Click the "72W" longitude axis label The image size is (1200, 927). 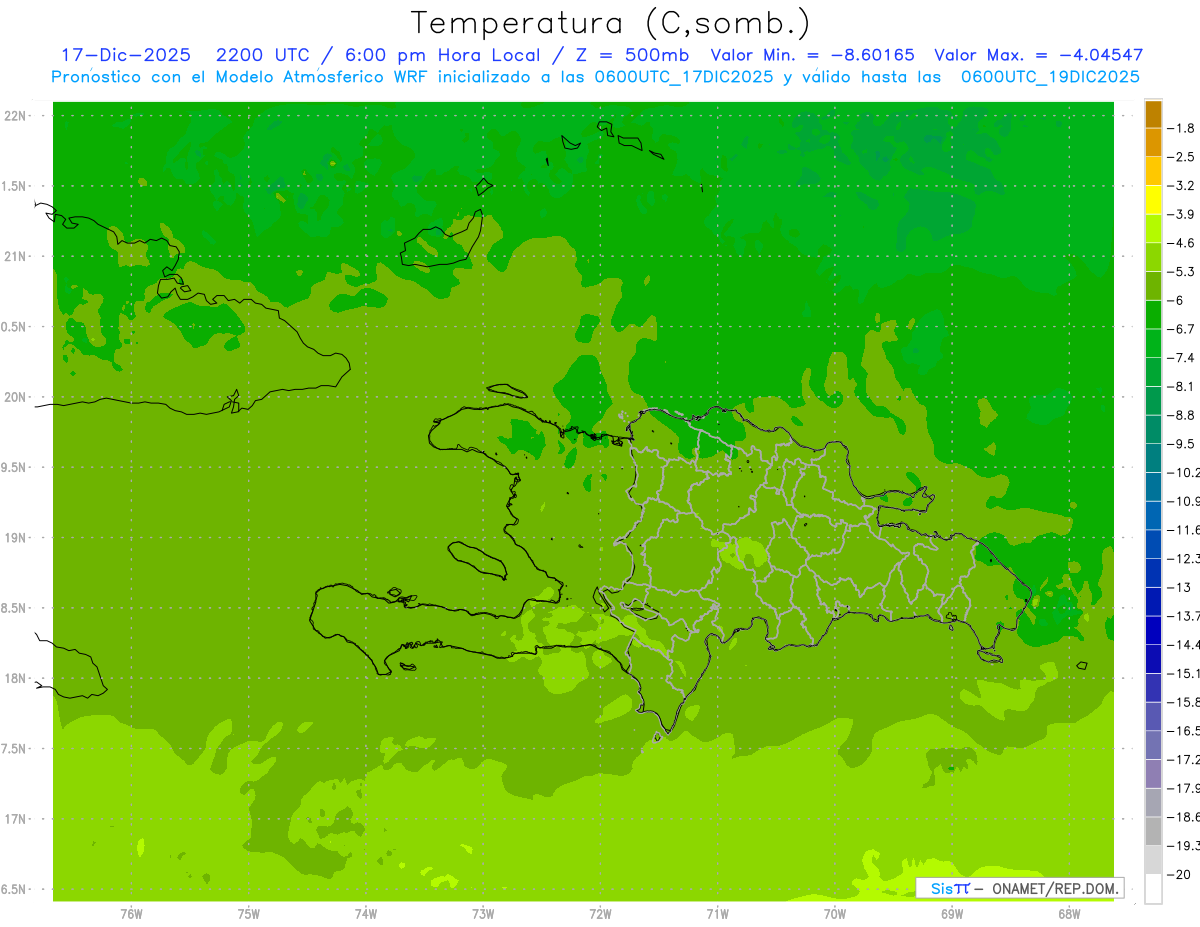click(600, 913)
